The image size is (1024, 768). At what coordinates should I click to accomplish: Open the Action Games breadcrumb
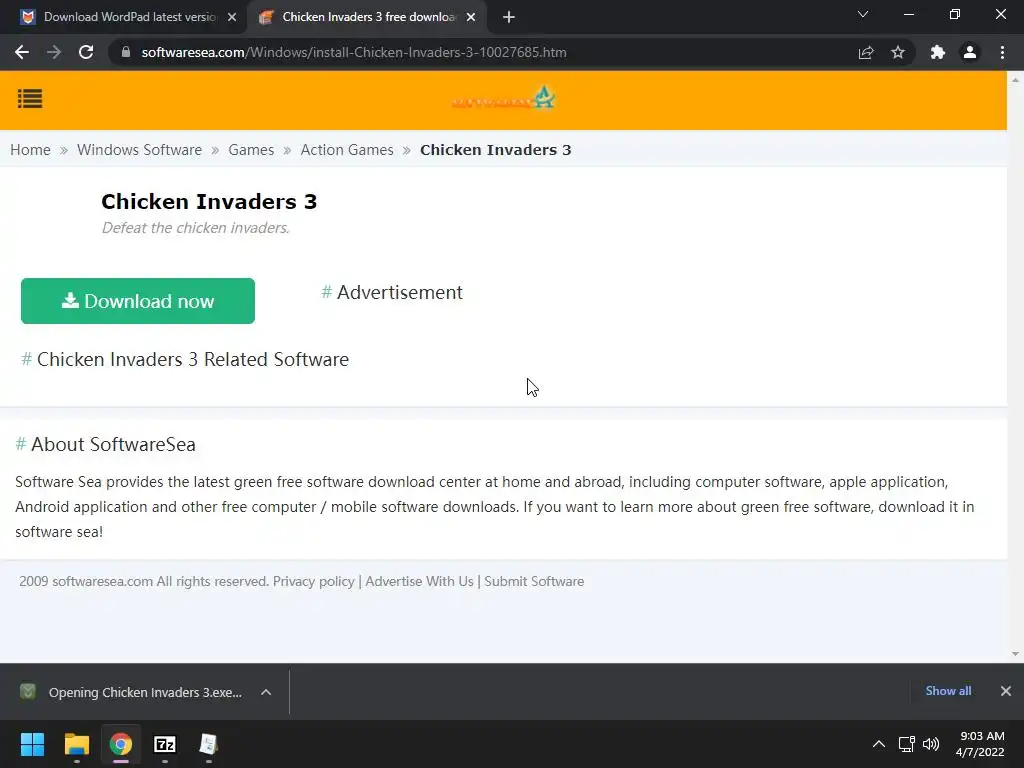(x=347, y=150)
